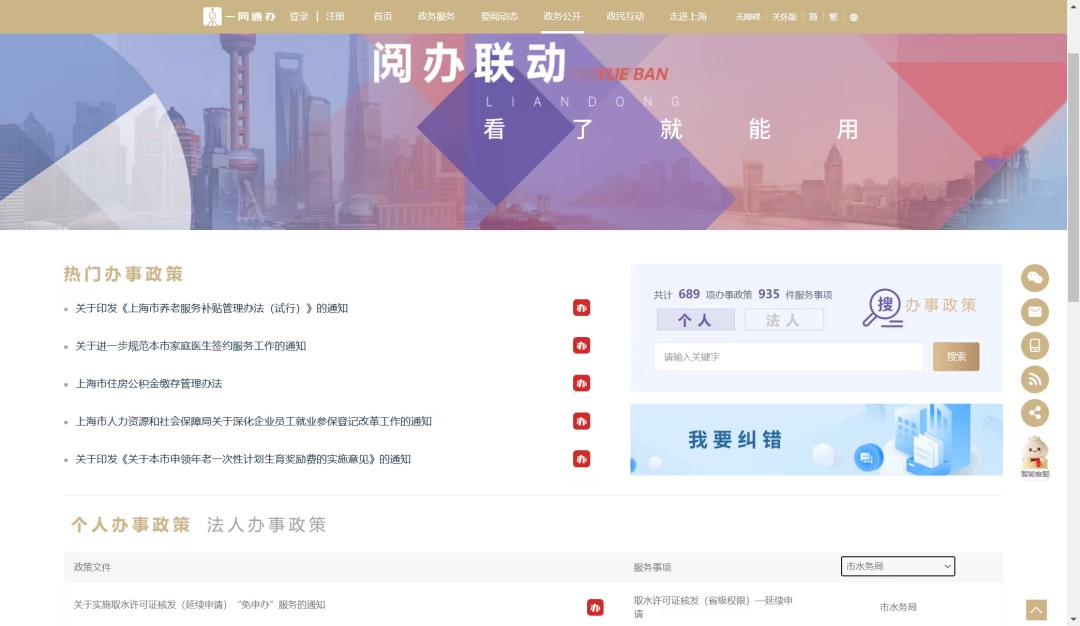This screenshot has width=1080, height=626.
Task: Open the 登录 login link
Action: click(299, 17)
